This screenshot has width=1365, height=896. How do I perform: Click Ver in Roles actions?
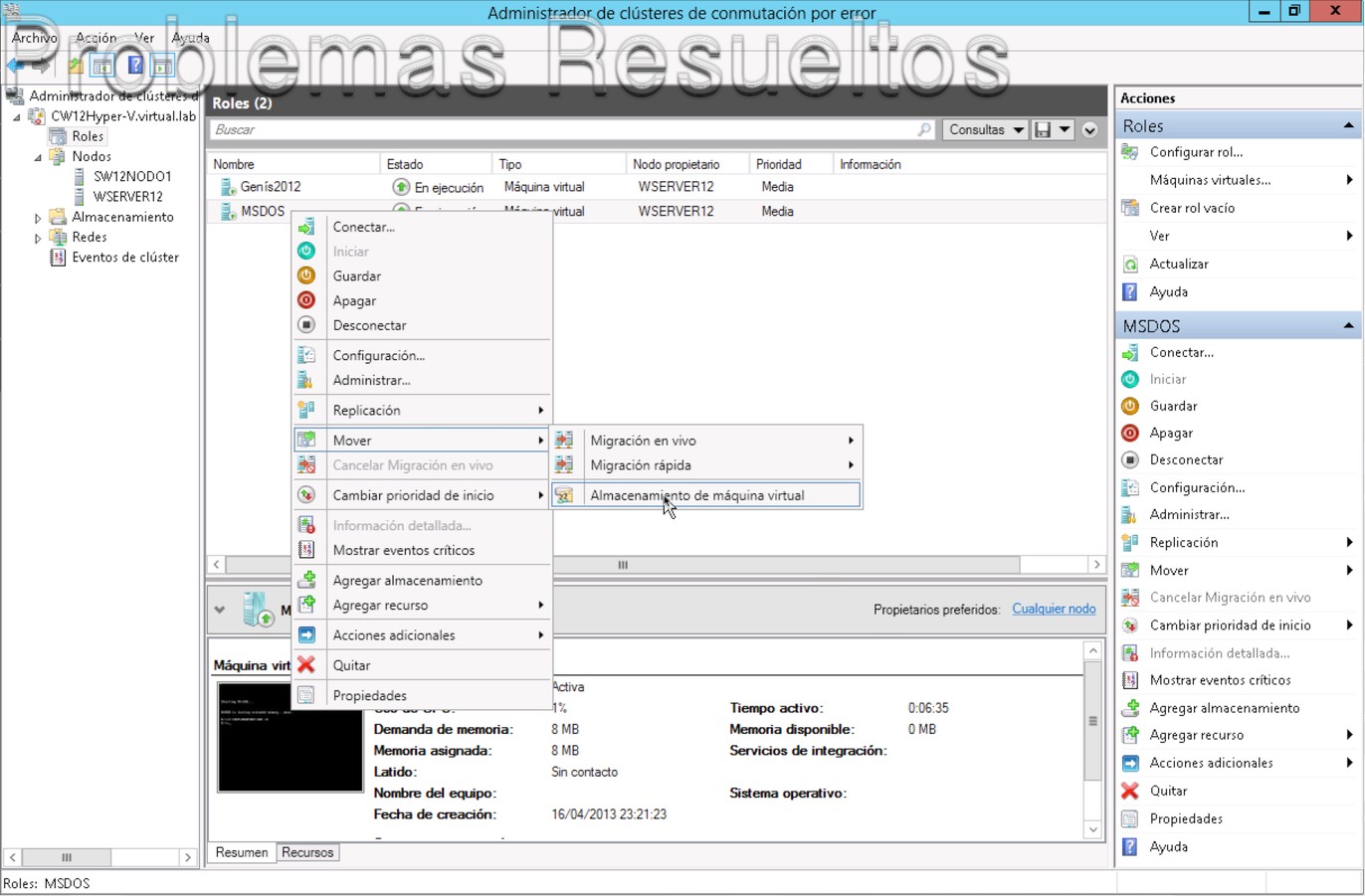tap(1159, 236)
